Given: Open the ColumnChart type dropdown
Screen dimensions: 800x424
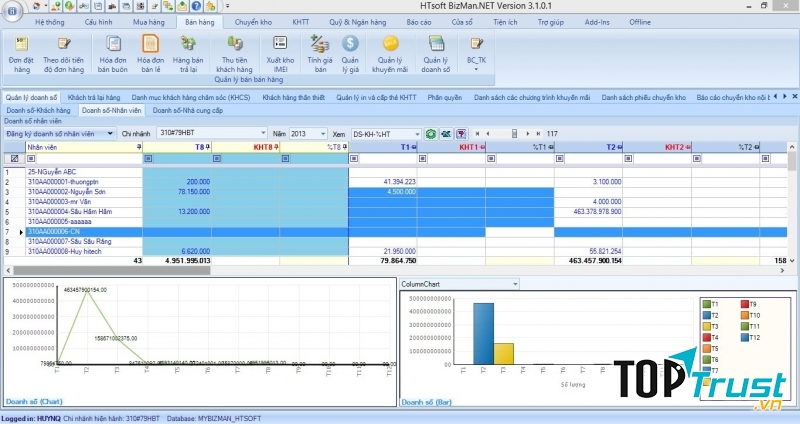Looking at the screenshot, I should tap(515, 284).
